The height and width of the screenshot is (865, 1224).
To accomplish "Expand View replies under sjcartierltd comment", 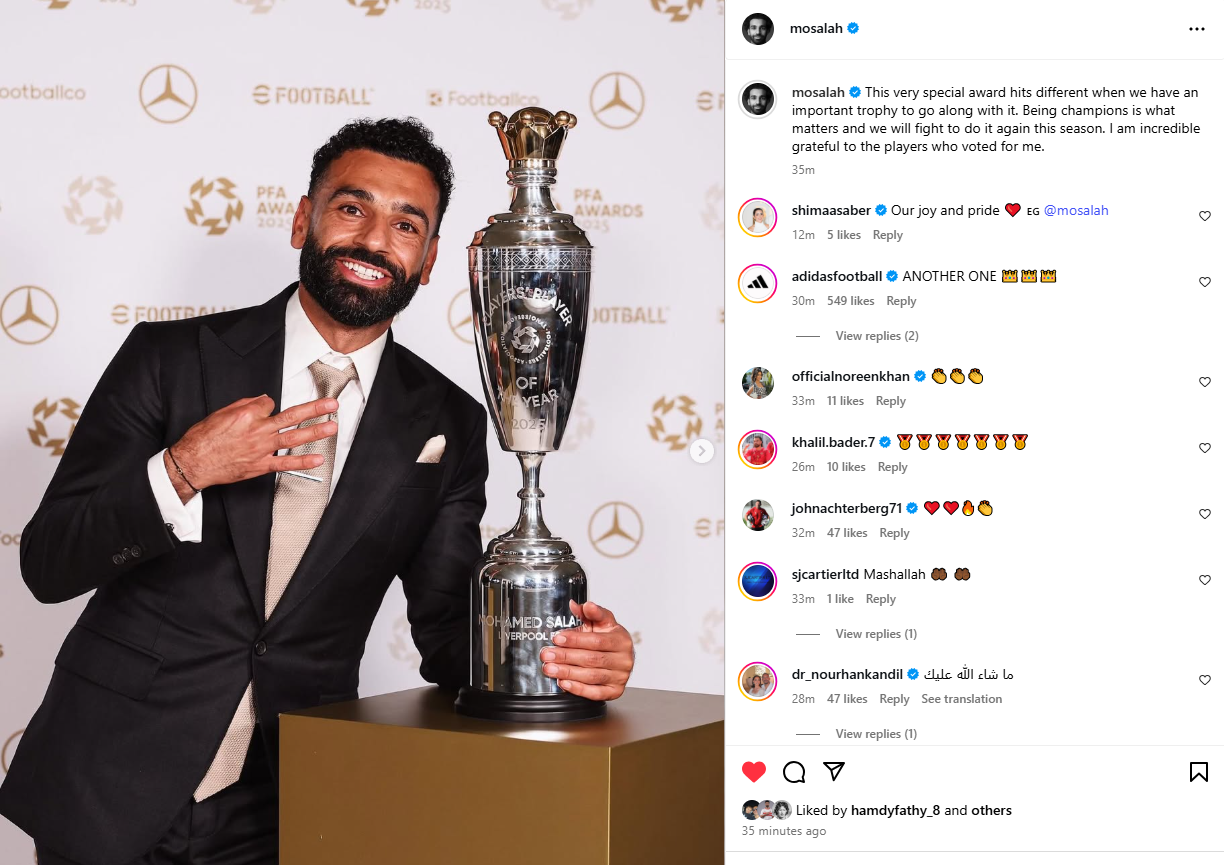I will pyautogui.click(x=876, y=634).
